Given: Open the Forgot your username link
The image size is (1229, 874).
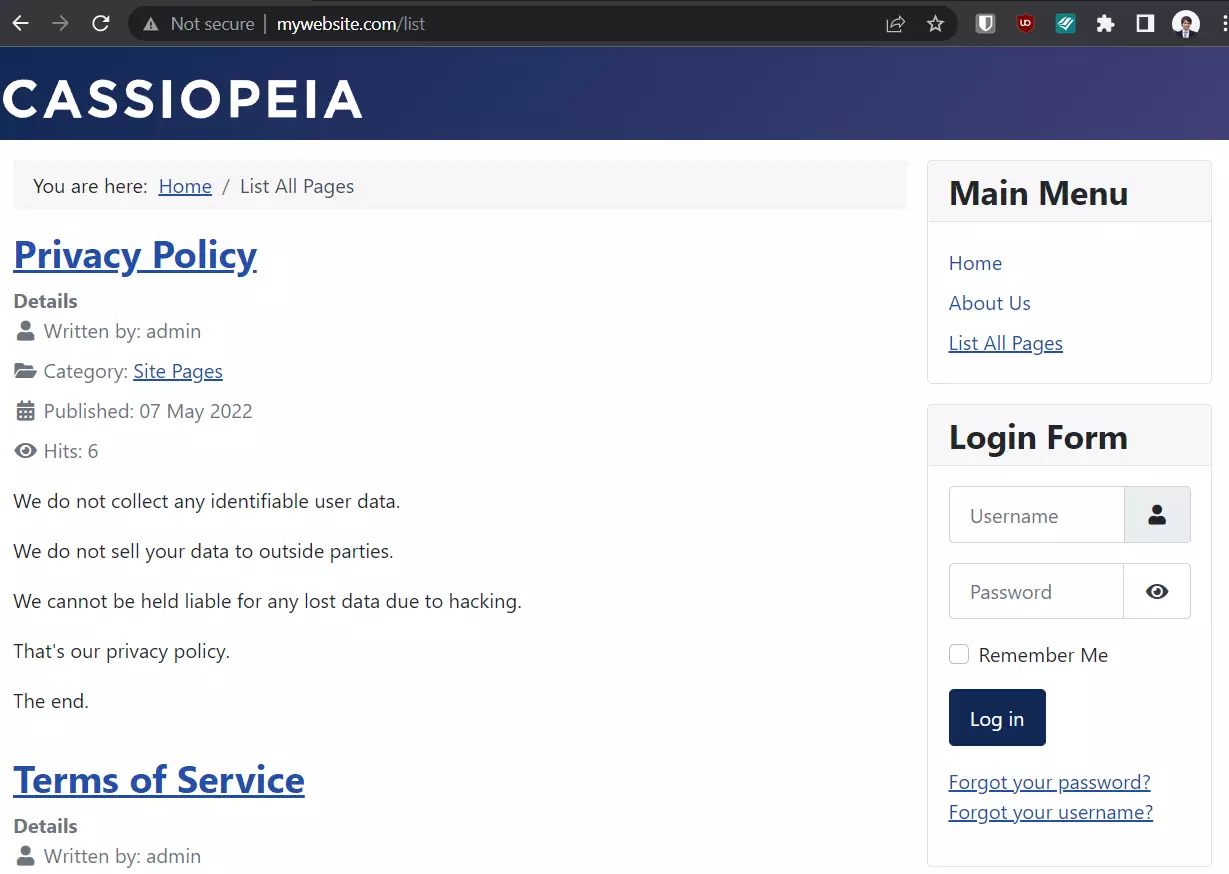Looking at the screenshot, I should click(x=1051, y=812).
